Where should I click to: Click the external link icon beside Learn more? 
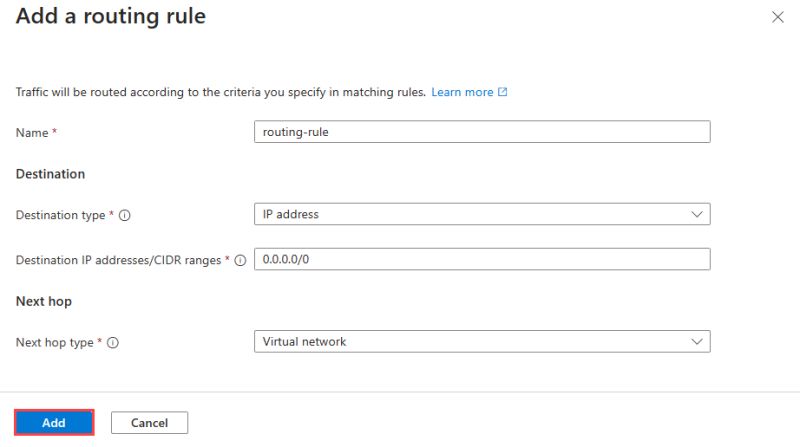pyautogui.click(x=503, y=92)
